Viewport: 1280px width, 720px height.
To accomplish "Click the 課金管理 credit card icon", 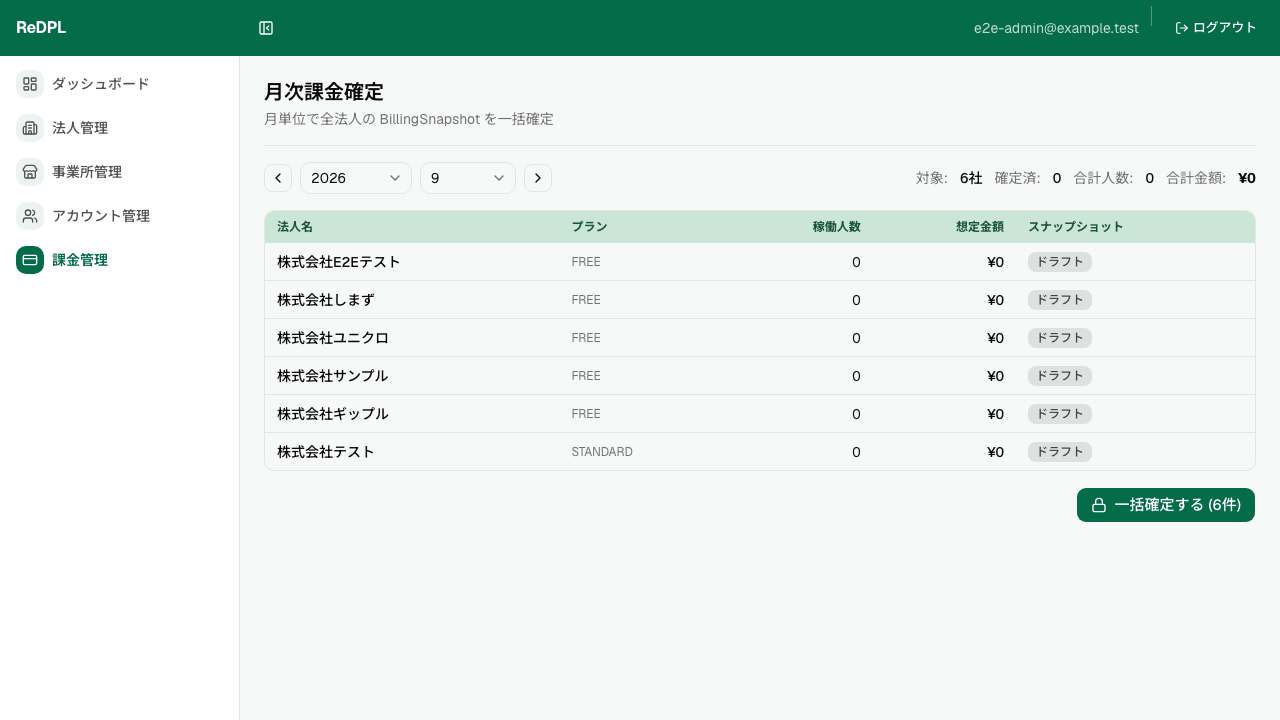I will point(30,260).
